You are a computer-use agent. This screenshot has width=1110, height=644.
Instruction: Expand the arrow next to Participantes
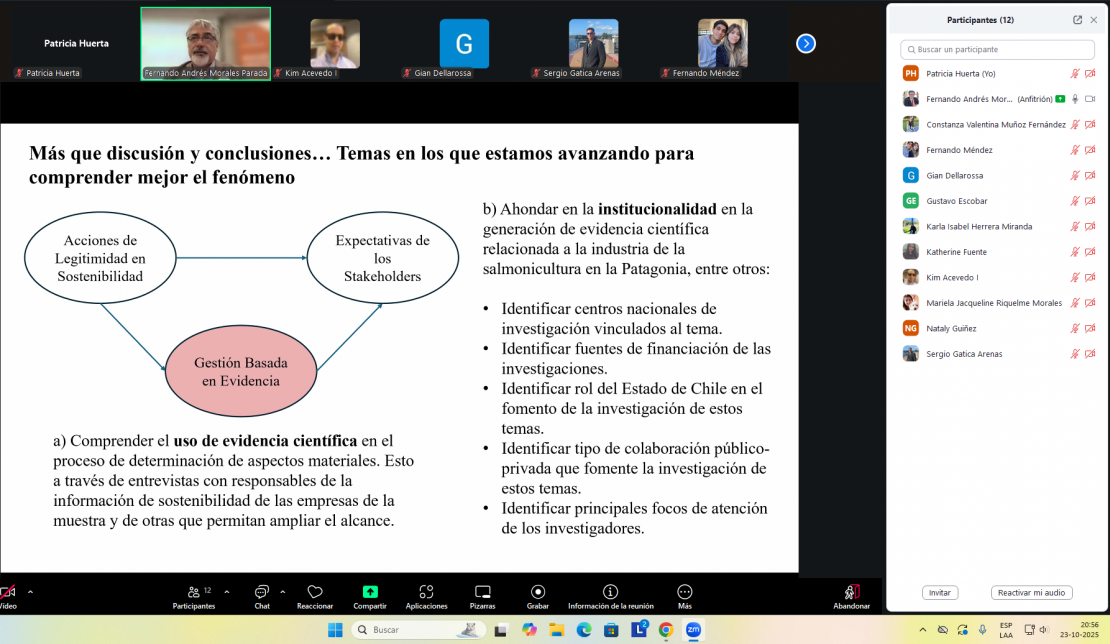click(227, 591)
